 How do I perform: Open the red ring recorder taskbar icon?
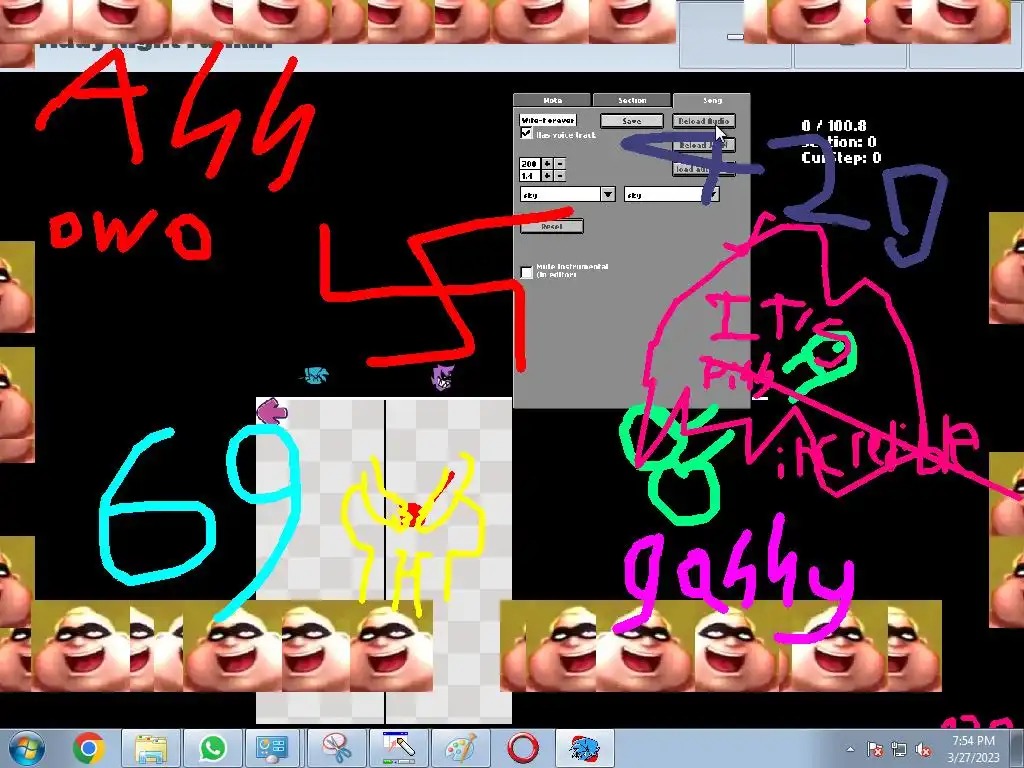(x=523, y=748)
